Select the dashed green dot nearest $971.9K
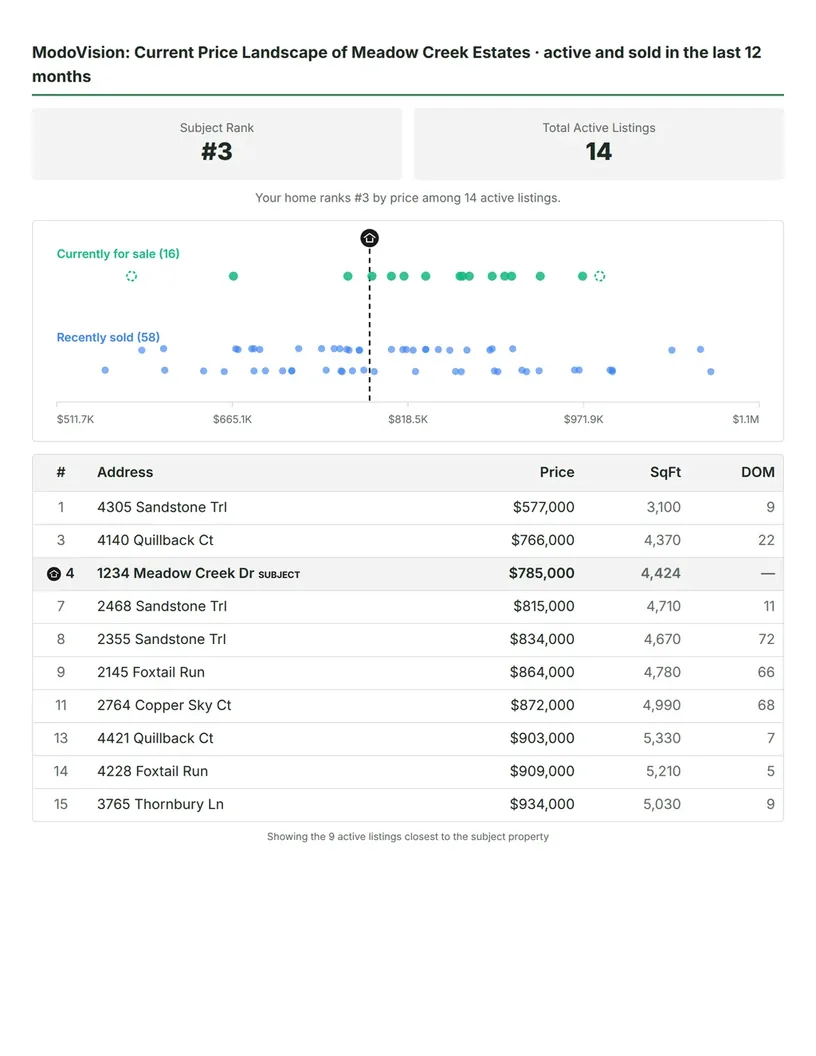Screen dimensions: 816x1056 tap(599, 276)
